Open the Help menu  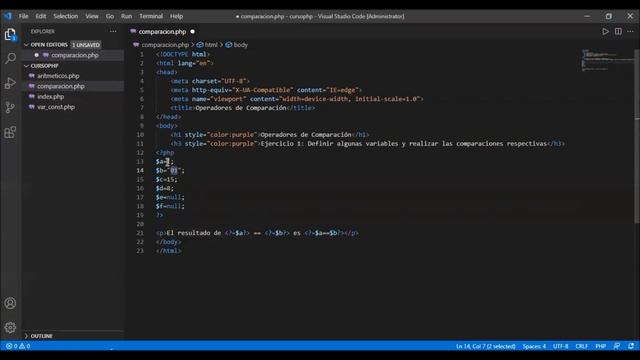click(x=176, y=16)
